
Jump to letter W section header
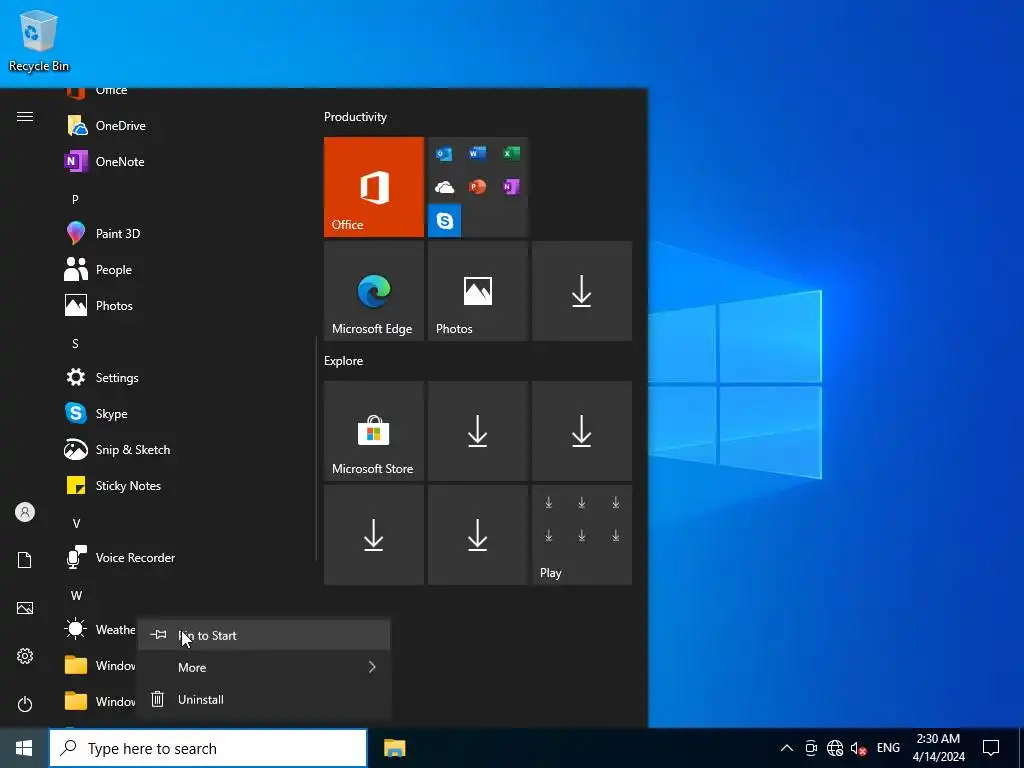(x=76, y=596)
